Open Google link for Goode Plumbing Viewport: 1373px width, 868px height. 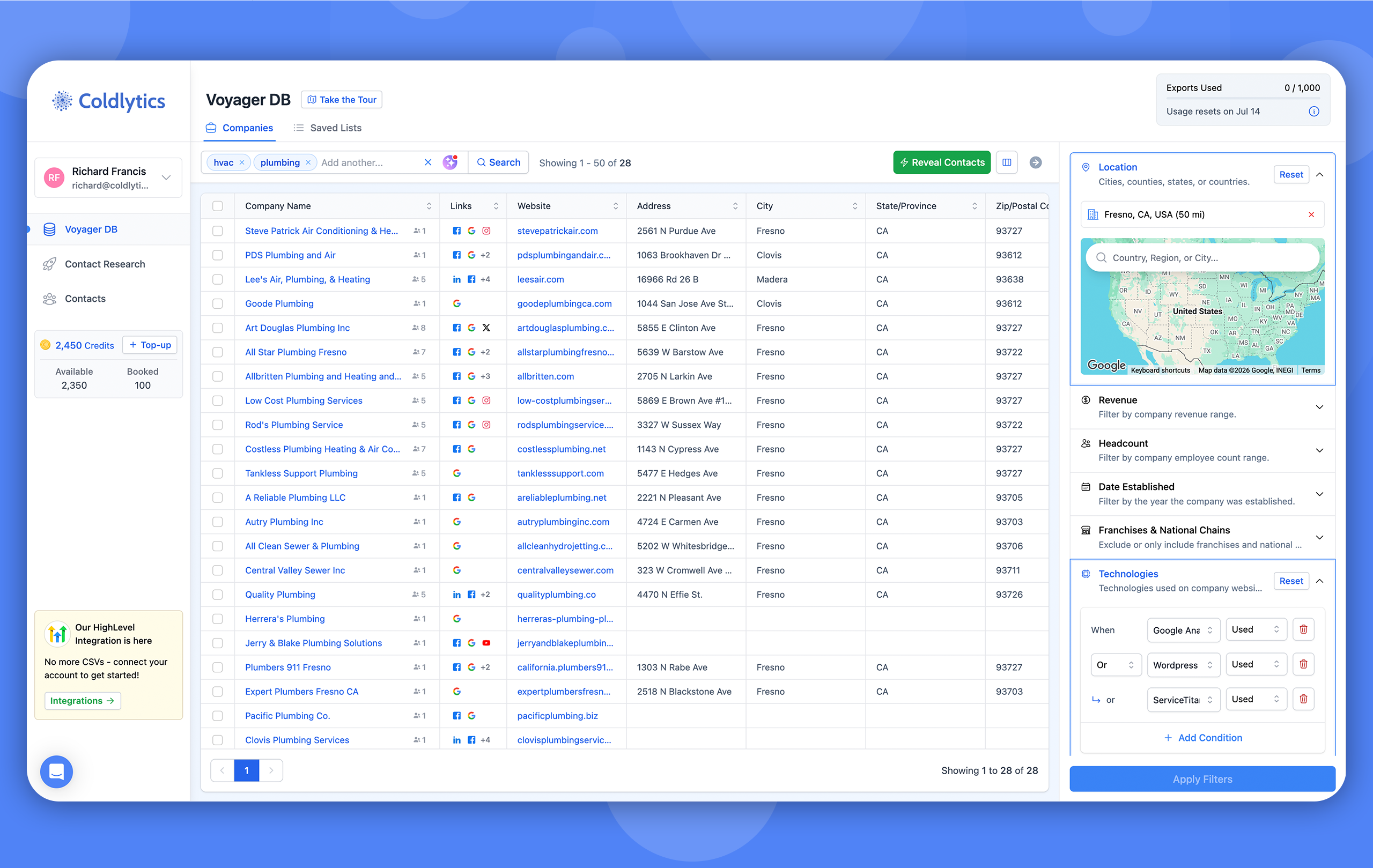[457, 303]
